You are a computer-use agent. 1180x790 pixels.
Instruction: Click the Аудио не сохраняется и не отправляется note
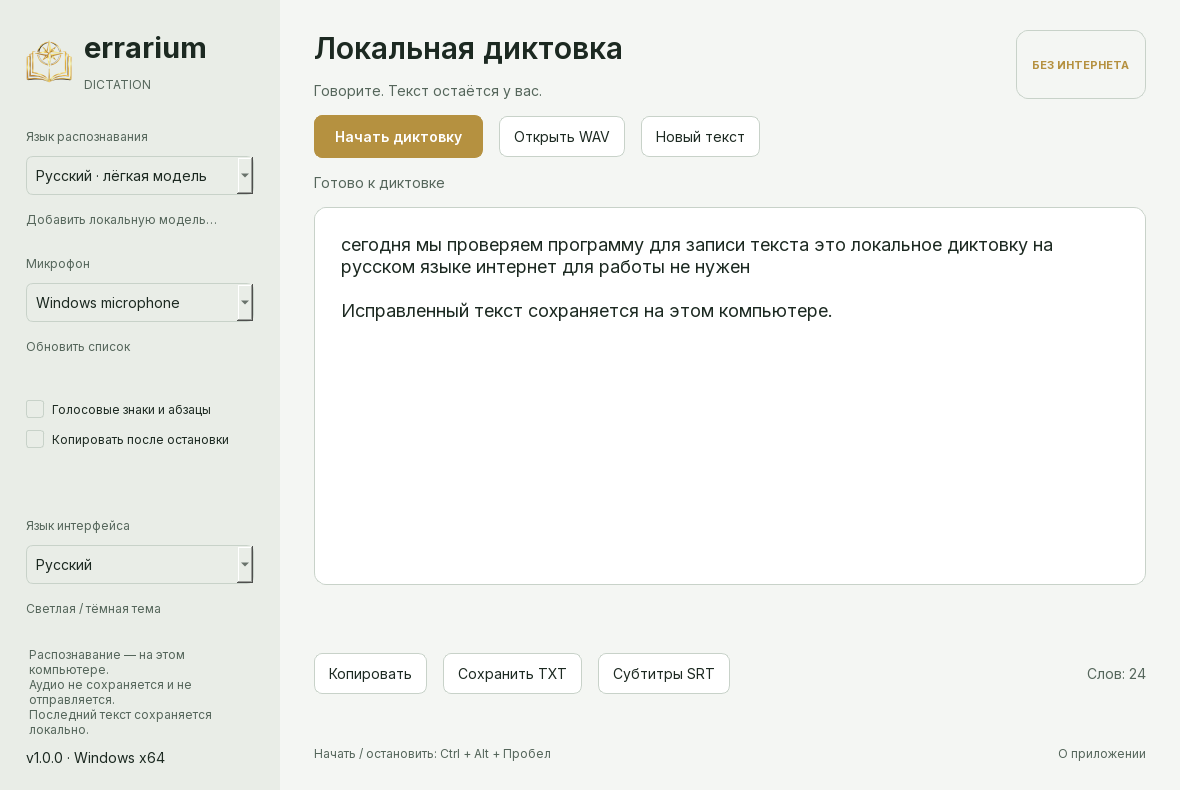[110, 692]
